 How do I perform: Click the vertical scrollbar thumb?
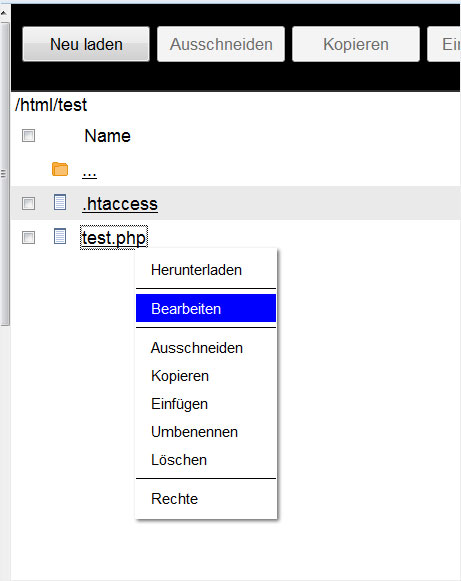(x=4, y=173)
